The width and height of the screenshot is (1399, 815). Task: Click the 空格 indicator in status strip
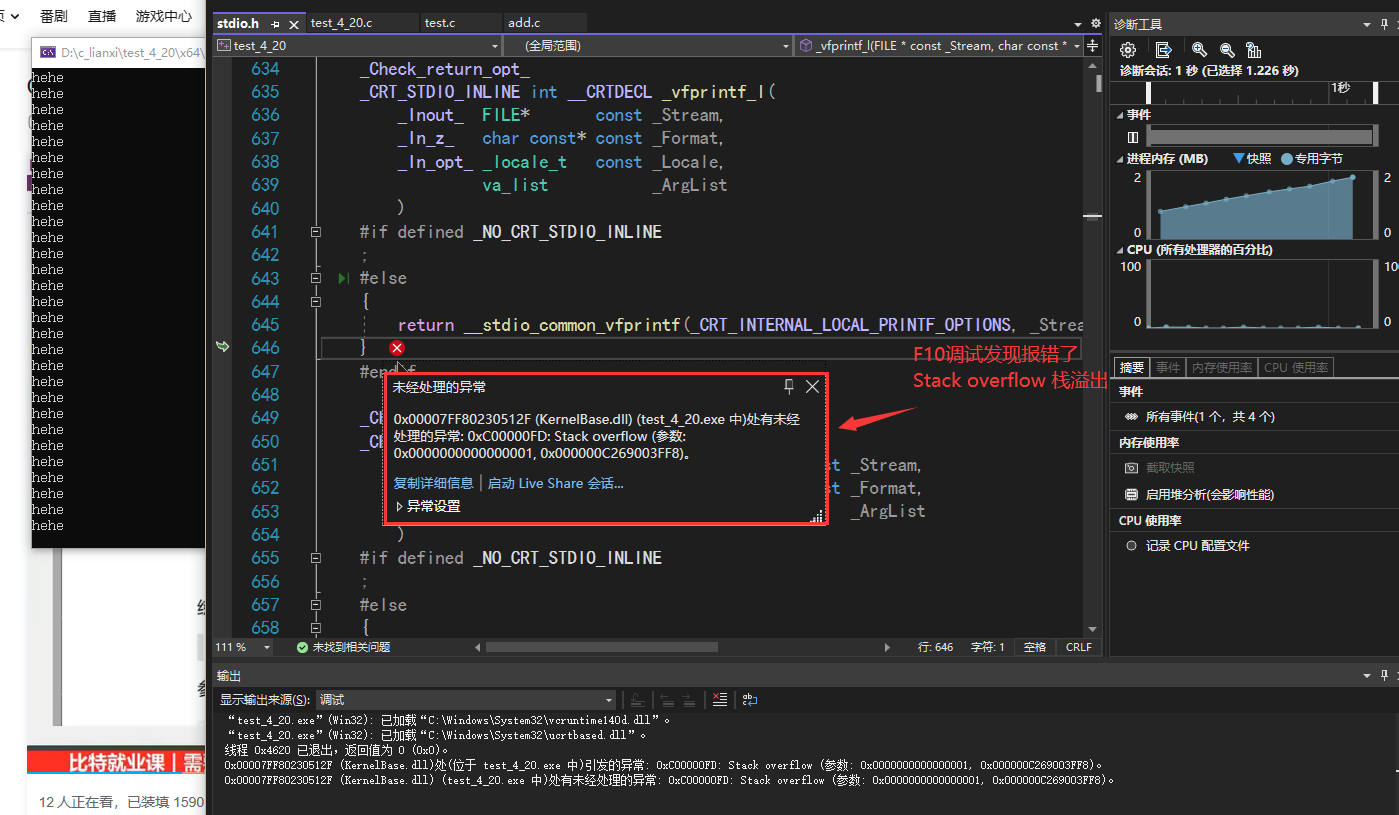(1035, 647)
